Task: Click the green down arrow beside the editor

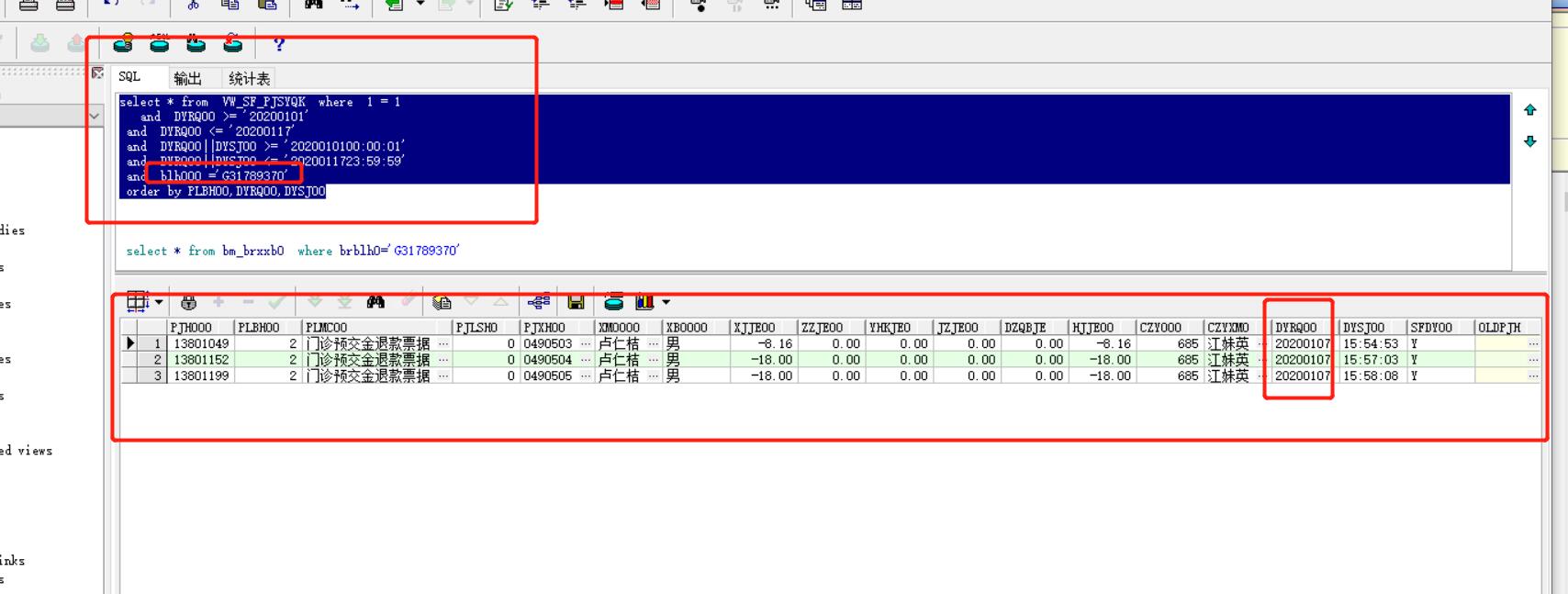Action: point(1530,141)
